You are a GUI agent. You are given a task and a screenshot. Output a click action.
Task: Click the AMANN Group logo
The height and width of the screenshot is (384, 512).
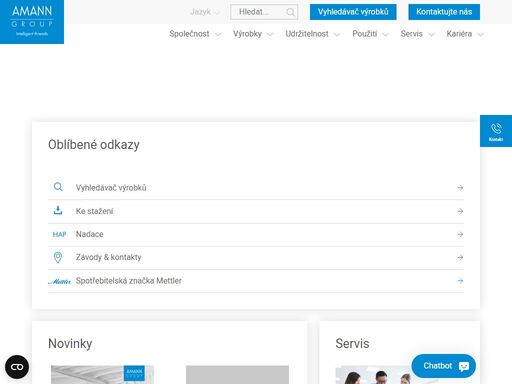coord(32,22)
